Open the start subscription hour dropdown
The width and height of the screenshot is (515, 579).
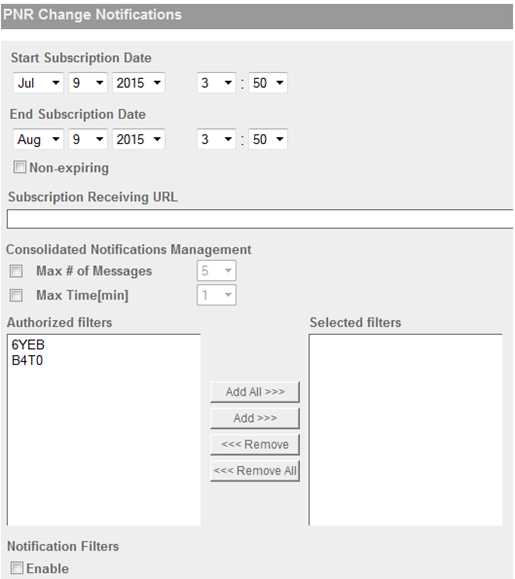(216, 83)
